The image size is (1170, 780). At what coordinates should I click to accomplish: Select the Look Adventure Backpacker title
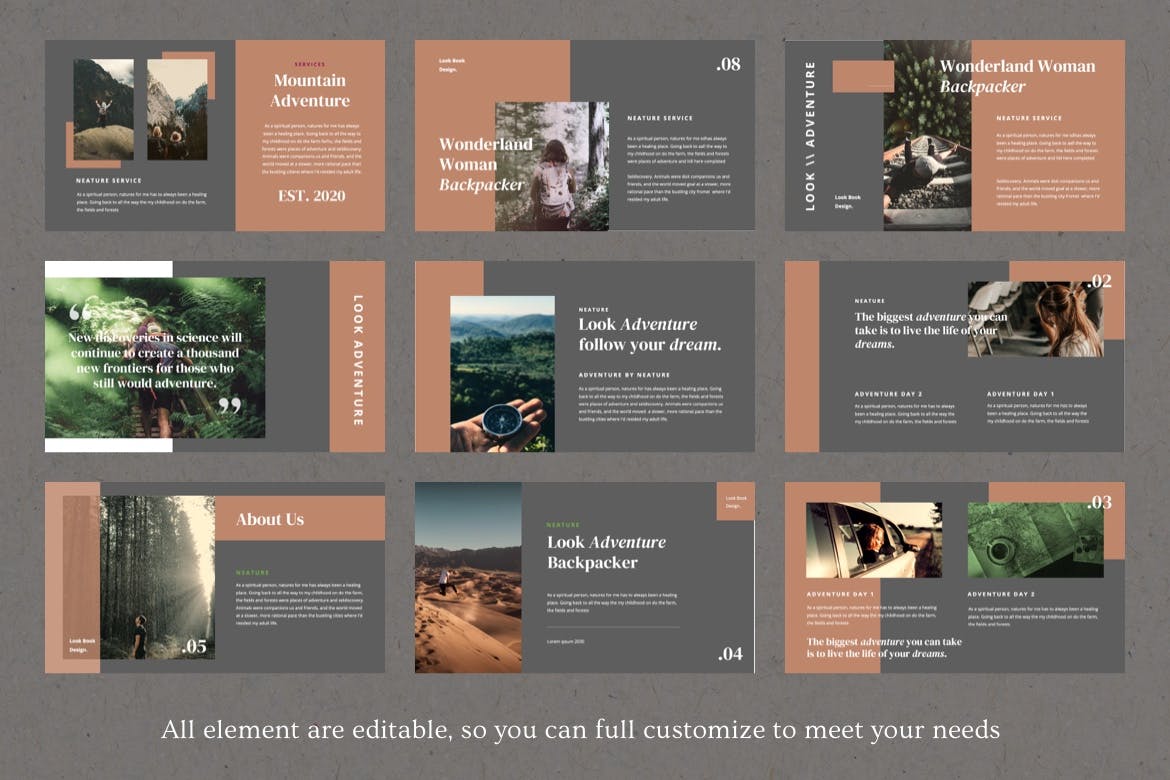606,552
